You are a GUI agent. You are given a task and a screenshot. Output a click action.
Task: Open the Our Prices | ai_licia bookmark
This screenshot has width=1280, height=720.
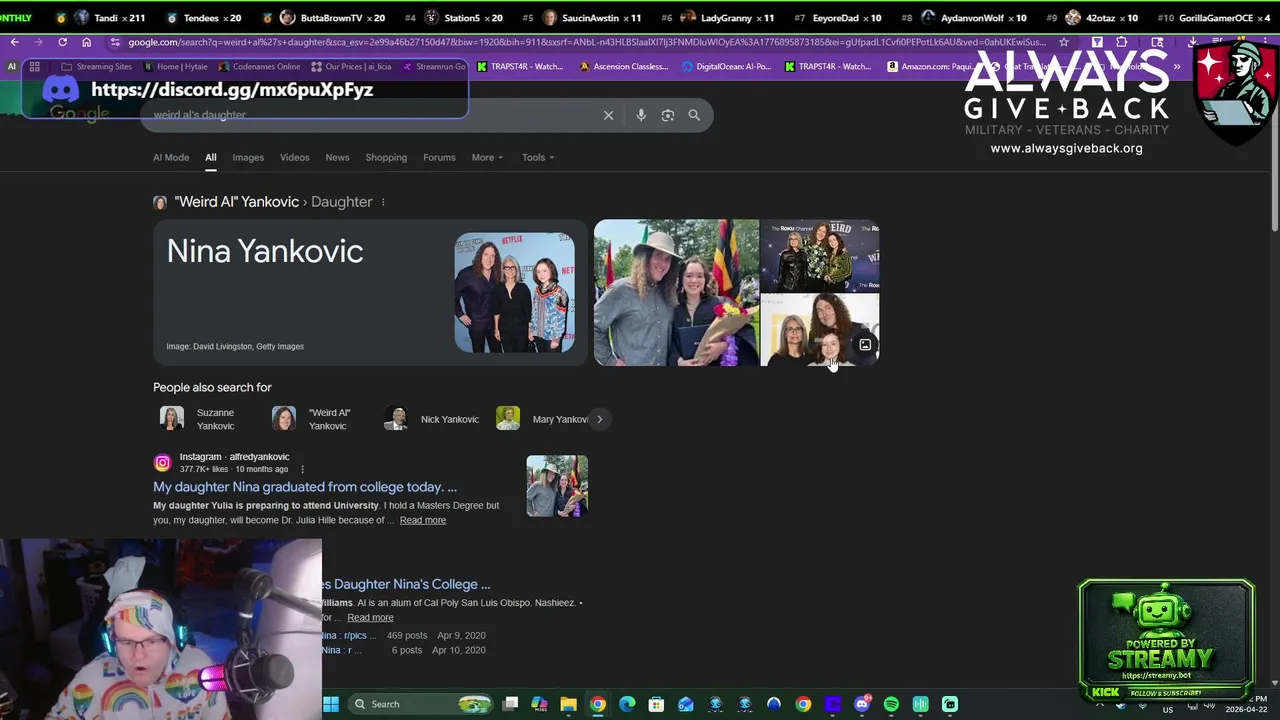point(351,66)
